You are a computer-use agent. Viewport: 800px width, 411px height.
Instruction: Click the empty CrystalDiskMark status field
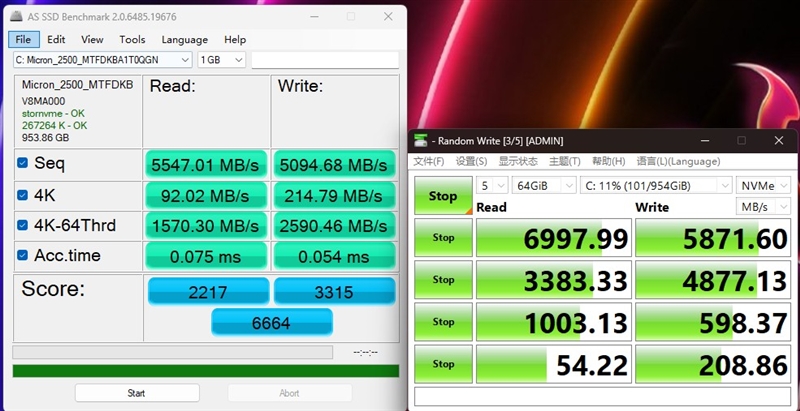[602, 396]
